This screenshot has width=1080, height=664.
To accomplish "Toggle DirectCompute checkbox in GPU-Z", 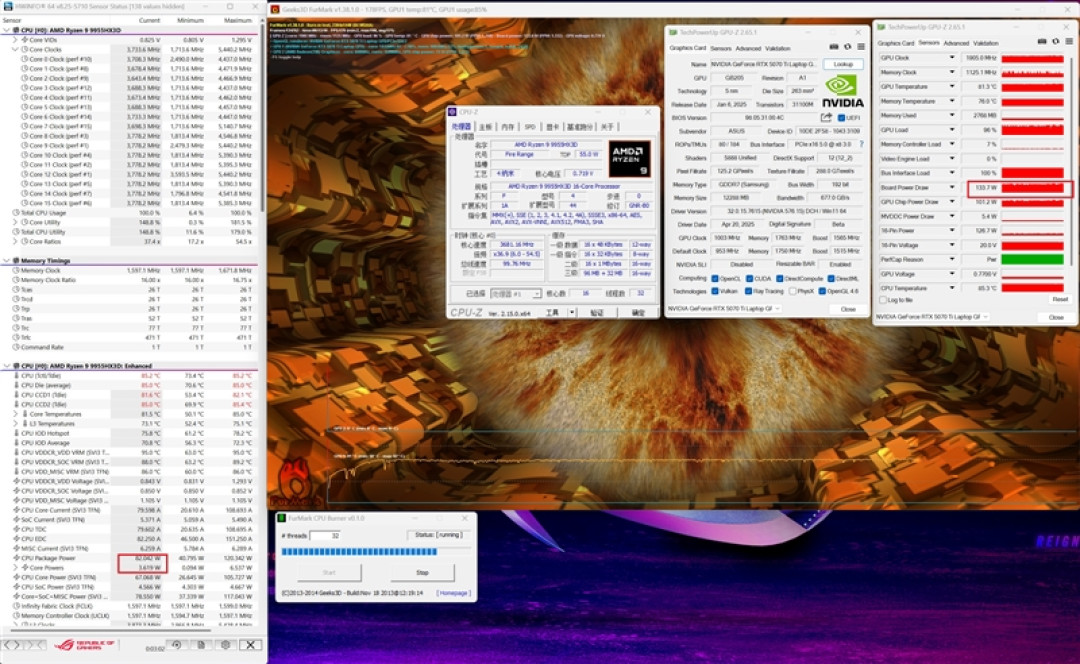I will point(780,278).
